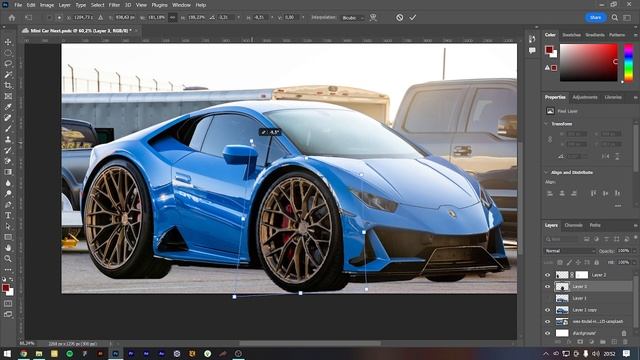Click the Share button
The height and width of the screenshot is (360, 640).
coord(596,18)
